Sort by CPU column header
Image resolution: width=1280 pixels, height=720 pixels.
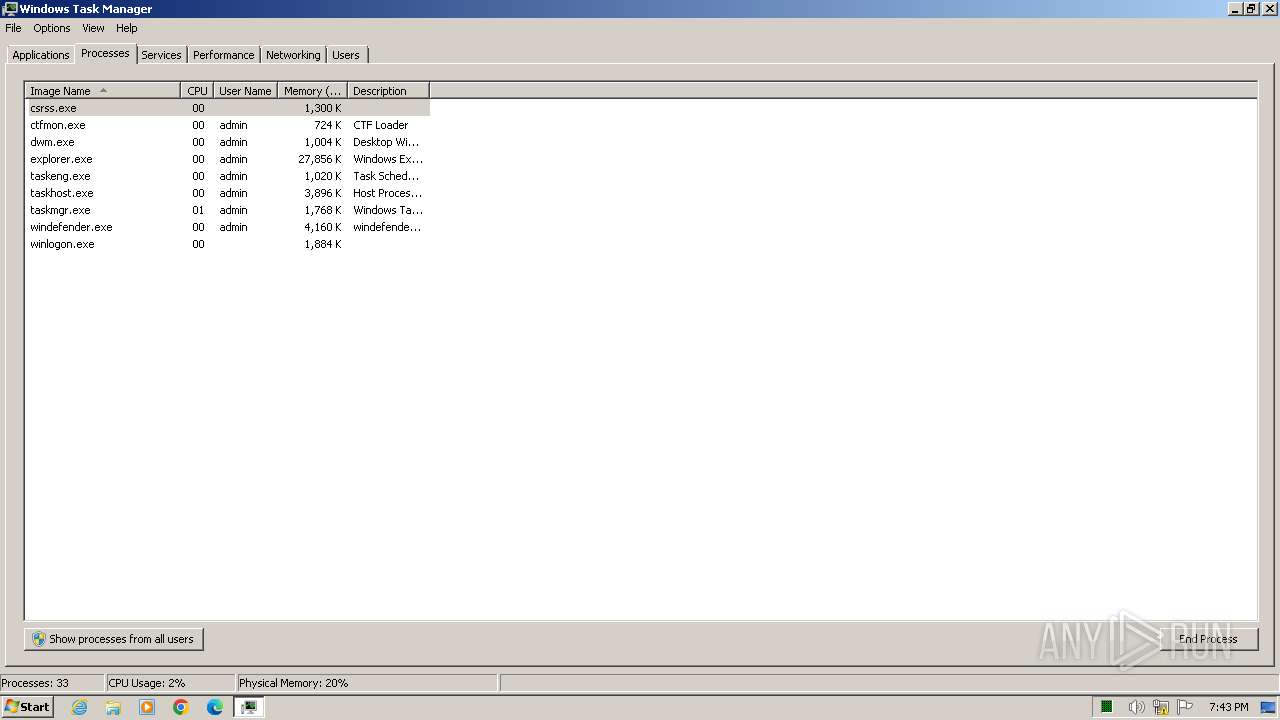pyautogui.click(x=197, y=91)
